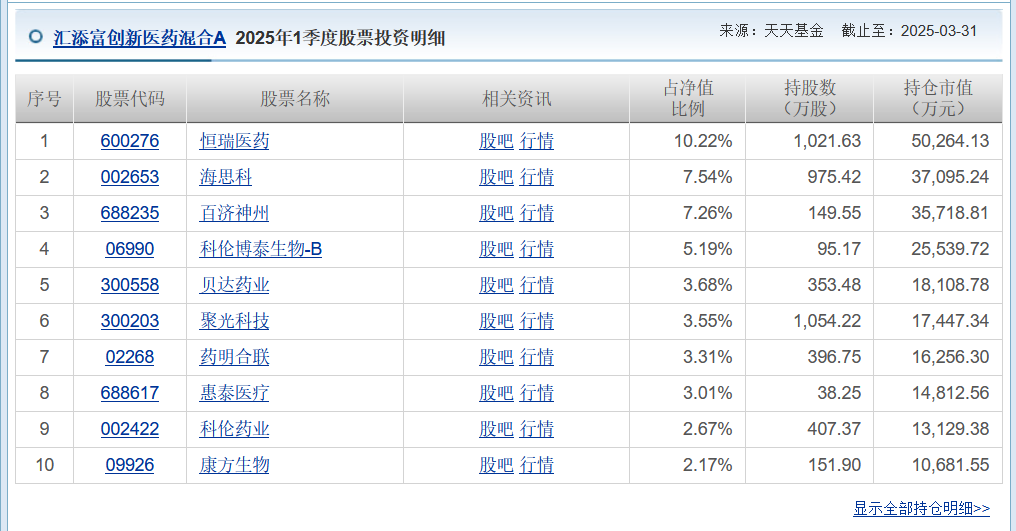Click stock code 688235
The height and width of the screenshot is (531, 1016).
[130, 213]
